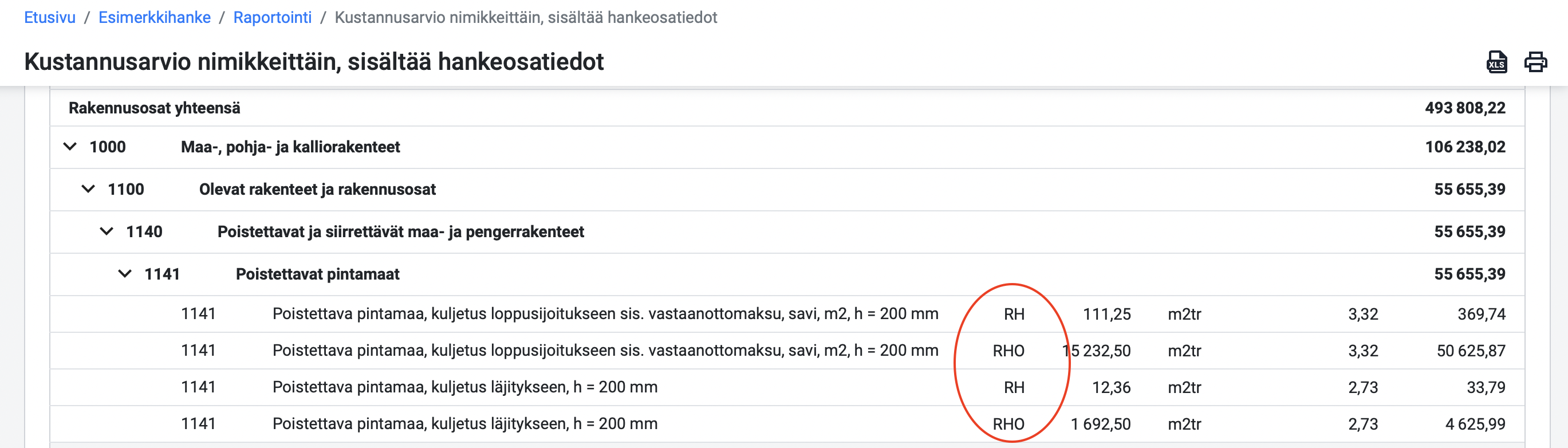Open the Etusivu breadcrumb link
The height and width of the screenshot is (448, 1568).
pyautogui.click(x=50, y=17)
